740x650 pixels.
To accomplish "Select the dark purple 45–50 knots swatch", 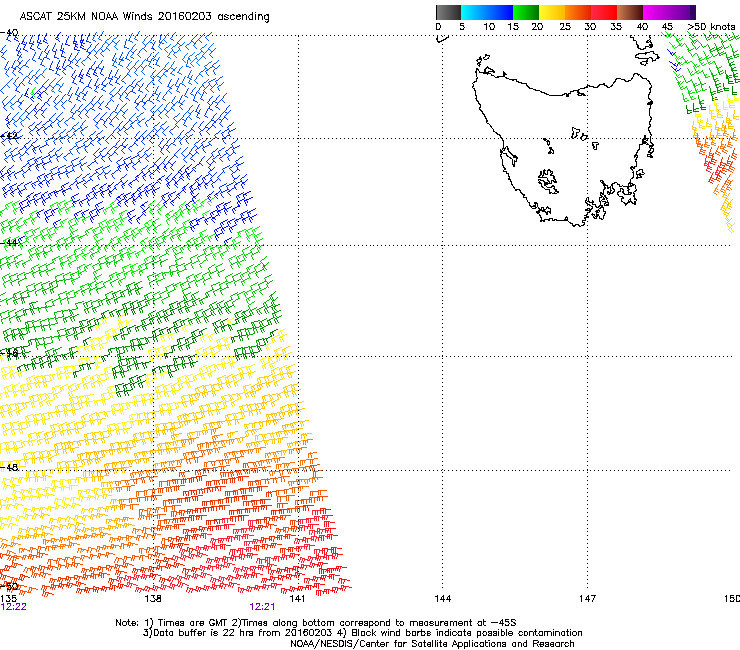I will pyautogui.click(x=682, y=12).
